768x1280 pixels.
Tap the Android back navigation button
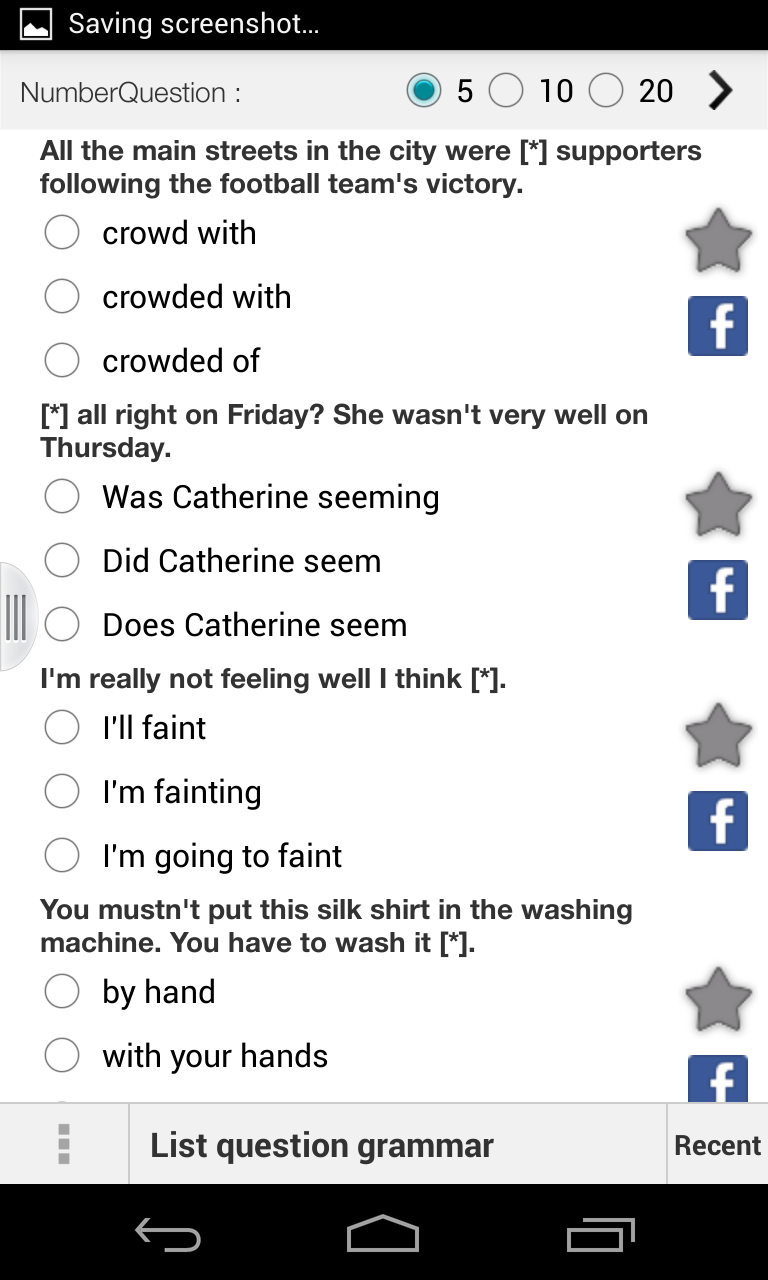coord(168,1235)
